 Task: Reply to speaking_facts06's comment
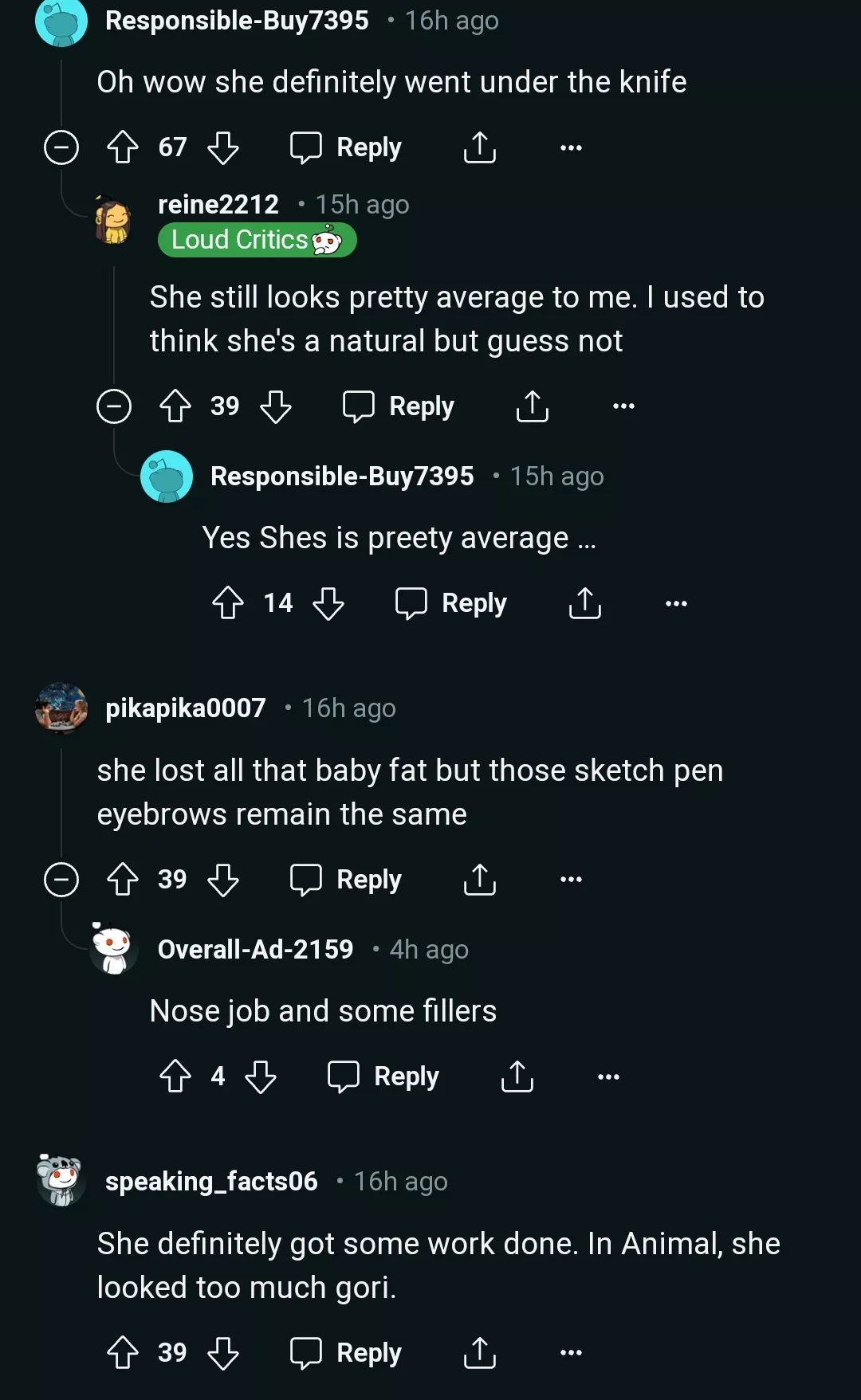click(346, 1353)
